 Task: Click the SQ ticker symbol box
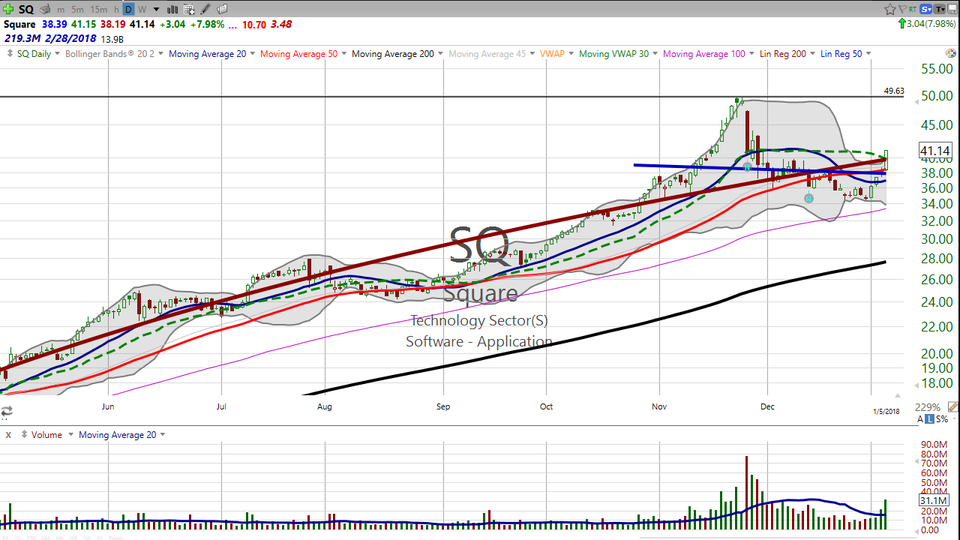click(x=26, y=9)
